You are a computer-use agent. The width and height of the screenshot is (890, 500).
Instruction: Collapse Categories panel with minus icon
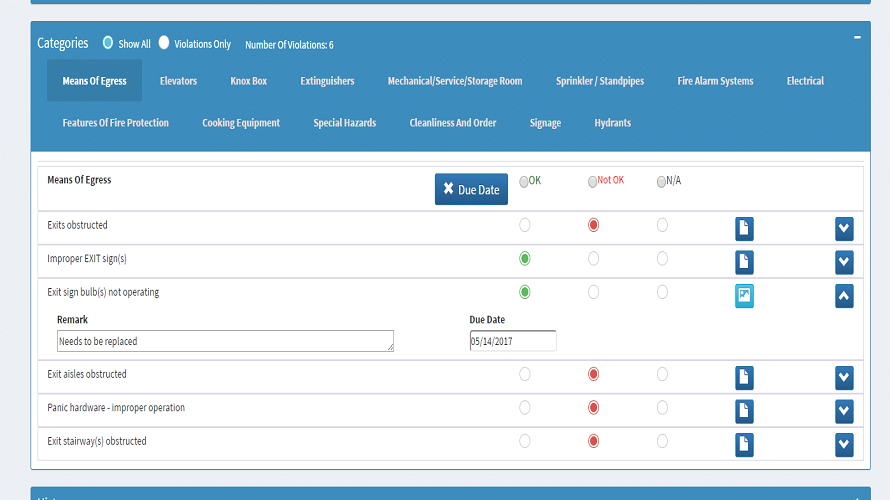[x=857, y=37]
